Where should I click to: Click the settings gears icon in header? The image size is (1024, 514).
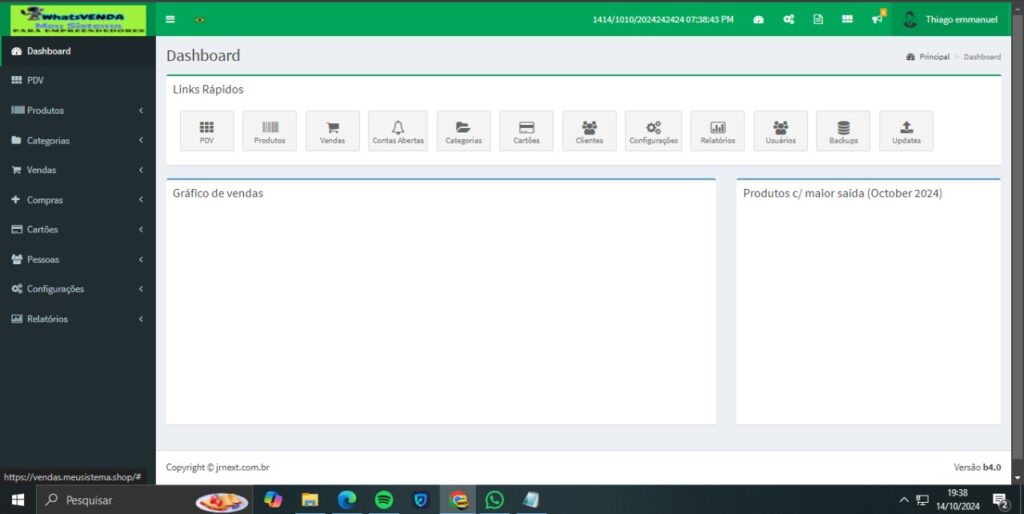coord(789,20)
